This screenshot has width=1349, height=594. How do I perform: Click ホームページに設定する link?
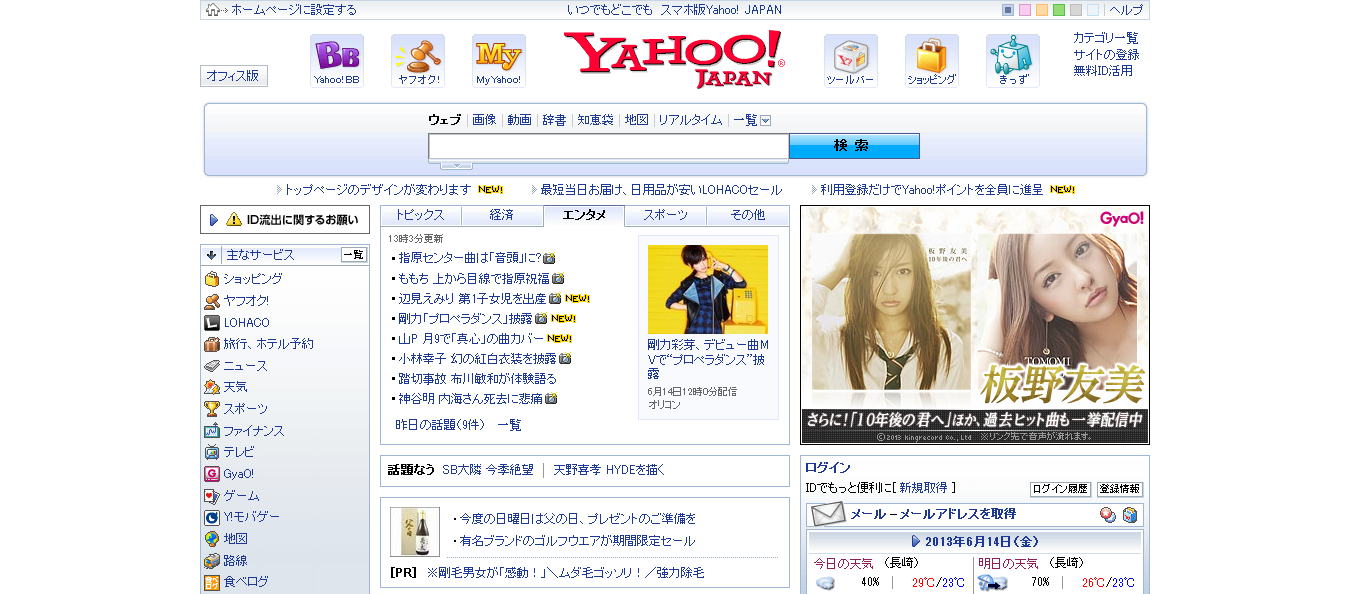(x=294, y=10)
